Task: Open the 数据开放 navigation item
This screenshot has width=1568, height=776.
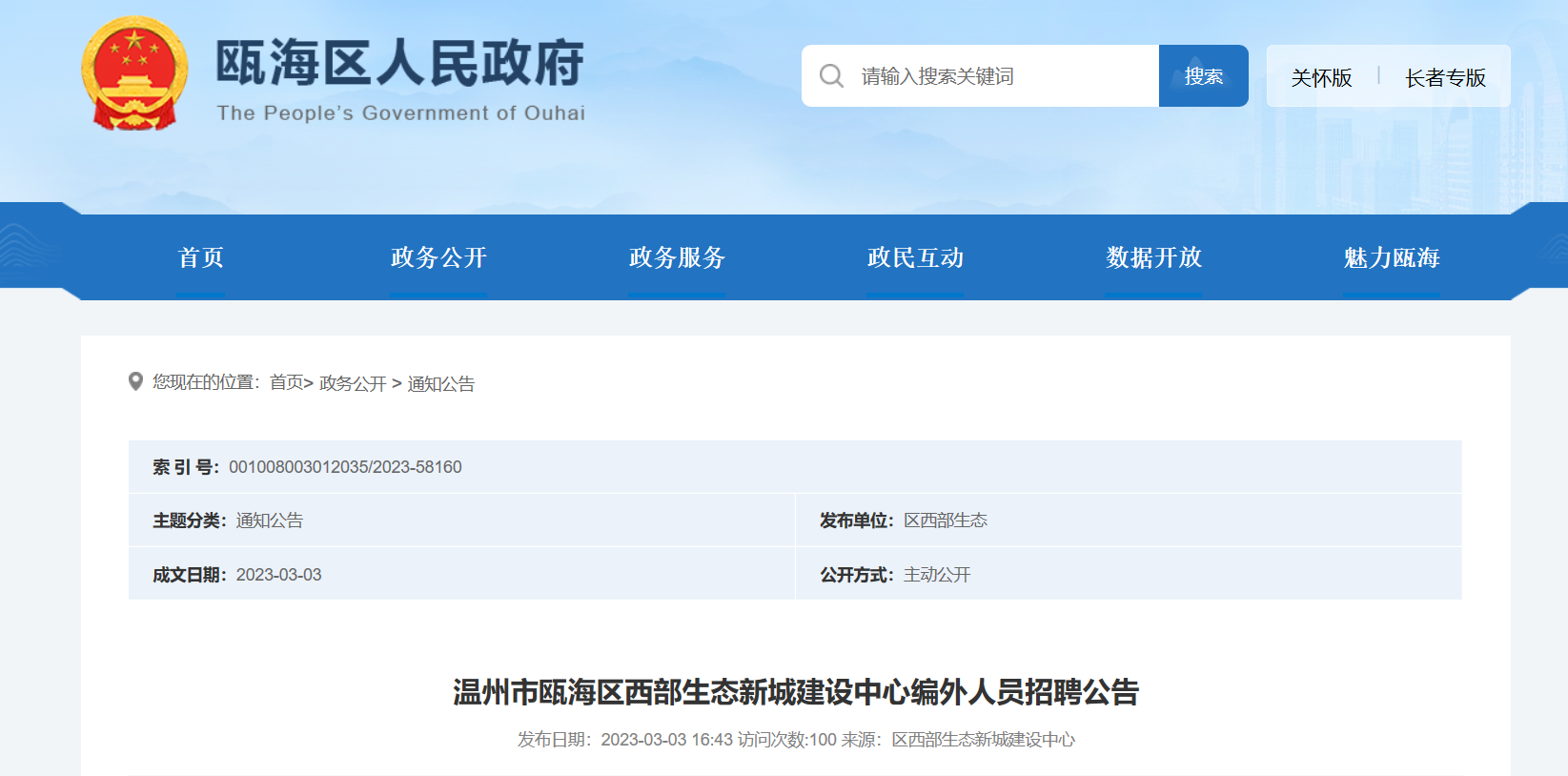Action: [1153, 257]
